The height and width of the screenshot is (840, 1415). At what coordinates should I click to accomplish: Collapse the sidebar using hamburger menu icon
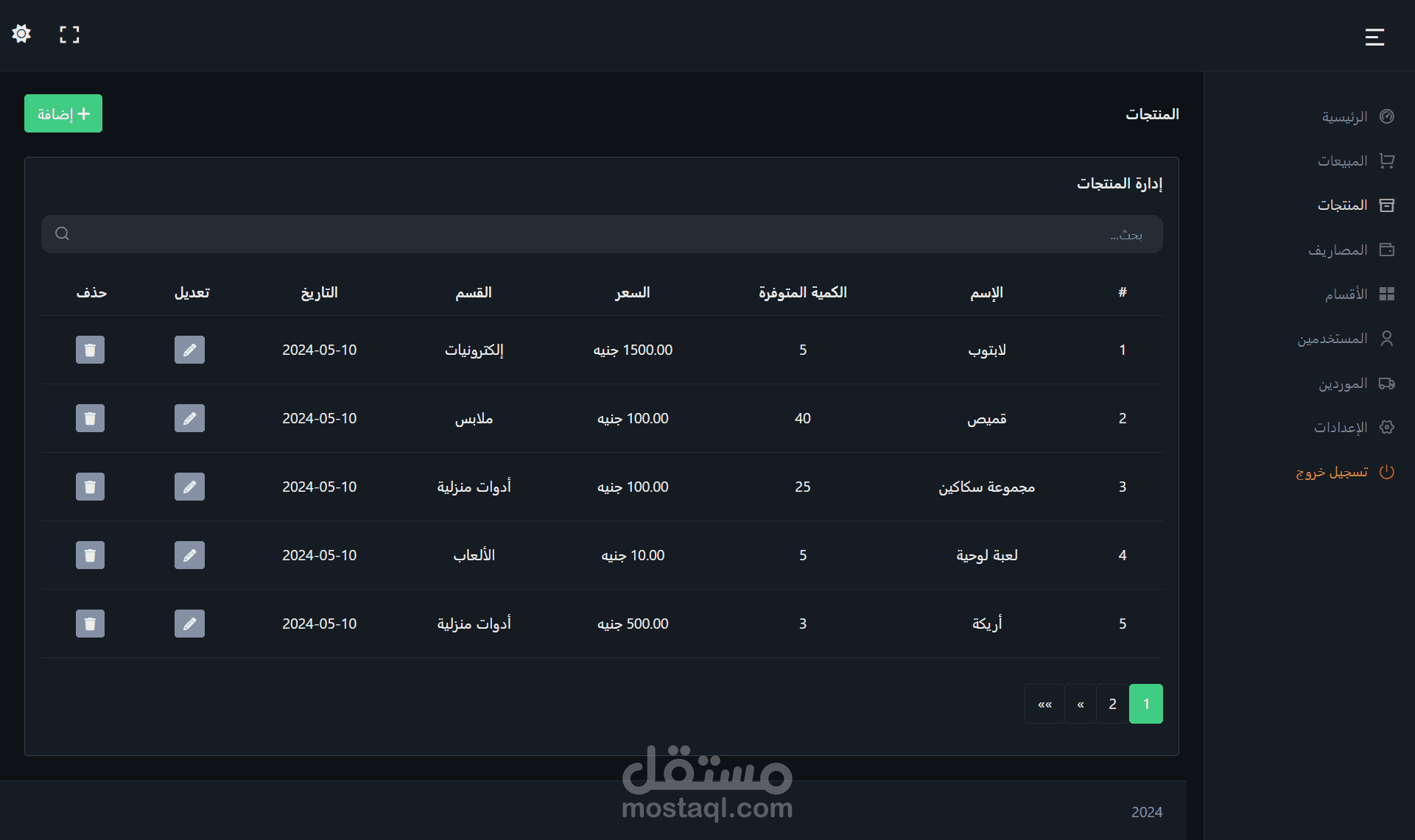[1374, 37]
